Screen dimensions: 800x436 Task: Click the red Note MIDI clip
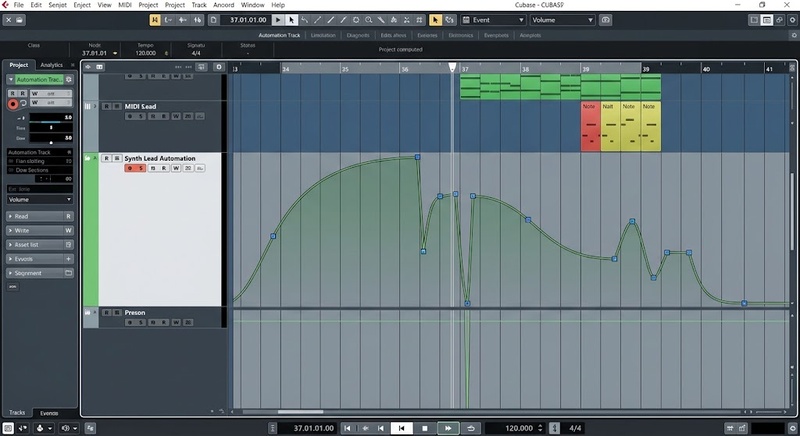(x=590, y=126)
